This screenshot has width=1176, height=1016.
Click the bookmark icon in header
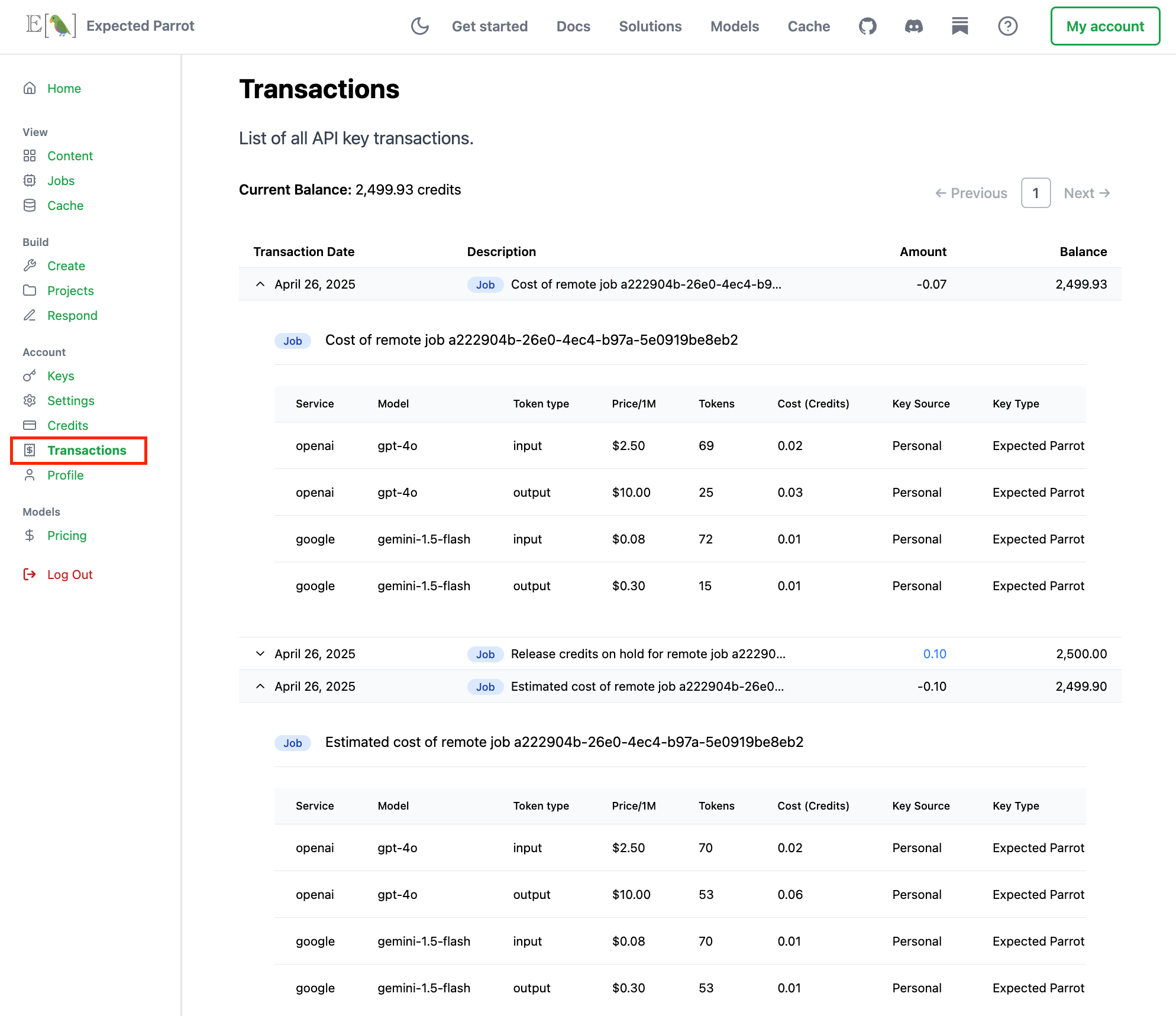959,26
